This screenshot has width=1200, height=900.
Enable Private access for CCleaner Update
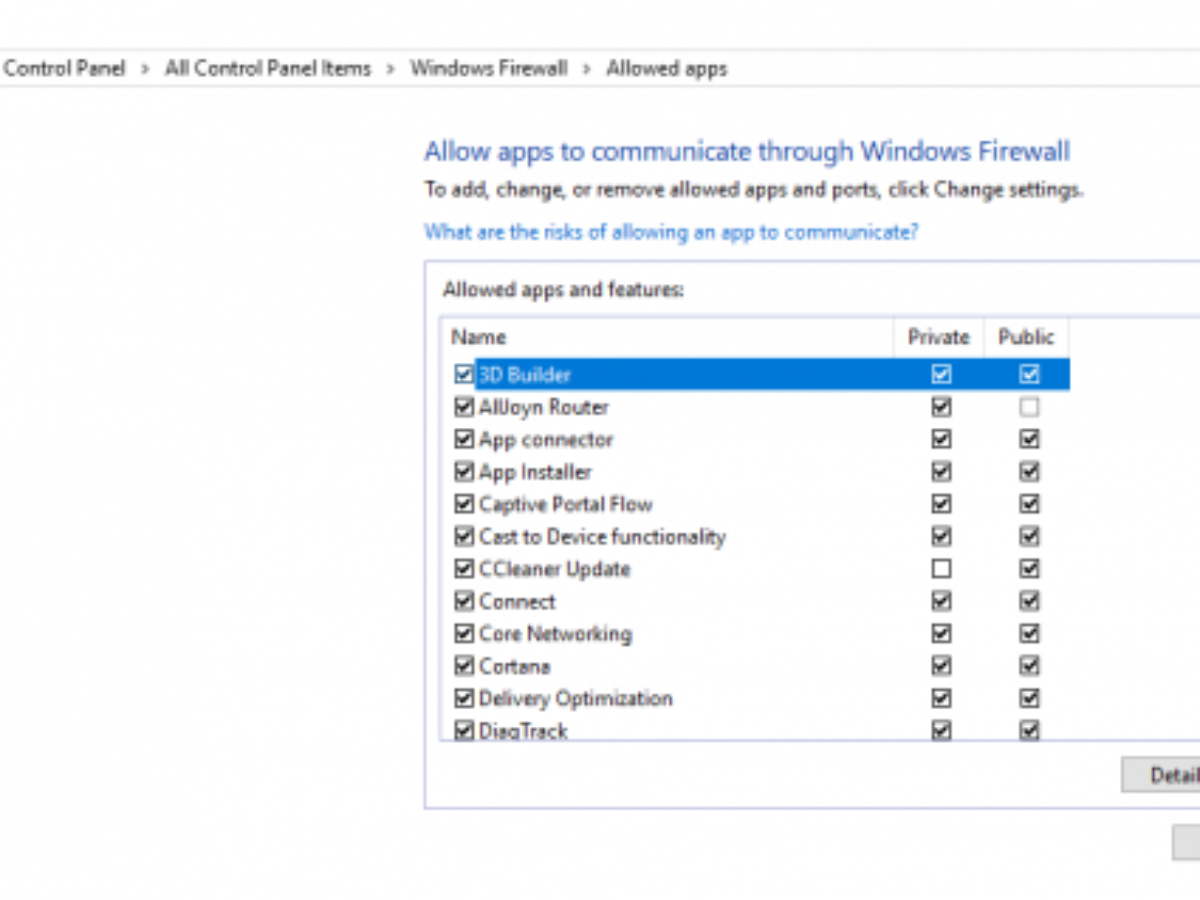click(941, 569)
